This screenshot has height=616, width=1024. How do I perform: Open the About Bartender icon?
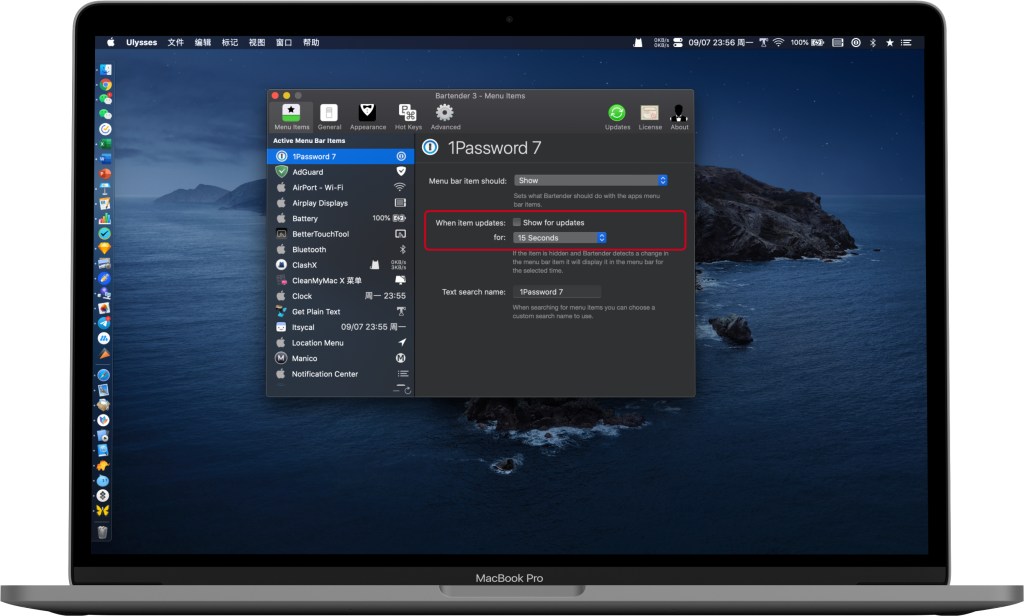pyautogui.click(x=679, y=116)
